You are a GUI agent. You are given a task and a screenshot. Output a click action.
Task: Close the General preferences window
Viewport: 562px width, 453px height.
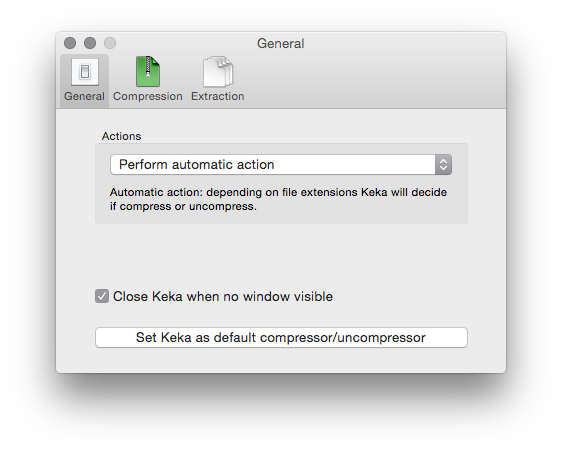click(70, 43)
